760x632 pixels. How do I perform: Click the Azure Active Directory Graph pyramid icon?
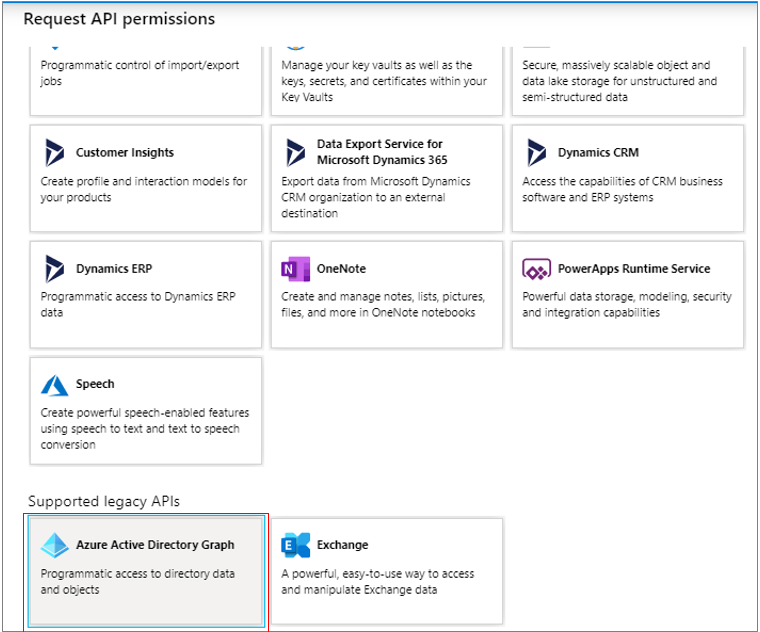tap(54, 545)
